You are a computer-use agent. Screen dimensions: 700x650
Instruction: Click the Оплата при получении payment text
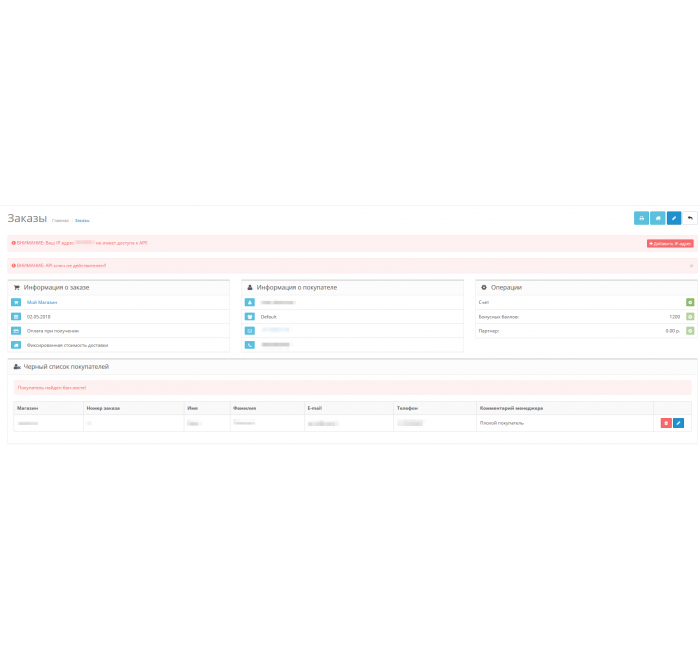point(53,331)
